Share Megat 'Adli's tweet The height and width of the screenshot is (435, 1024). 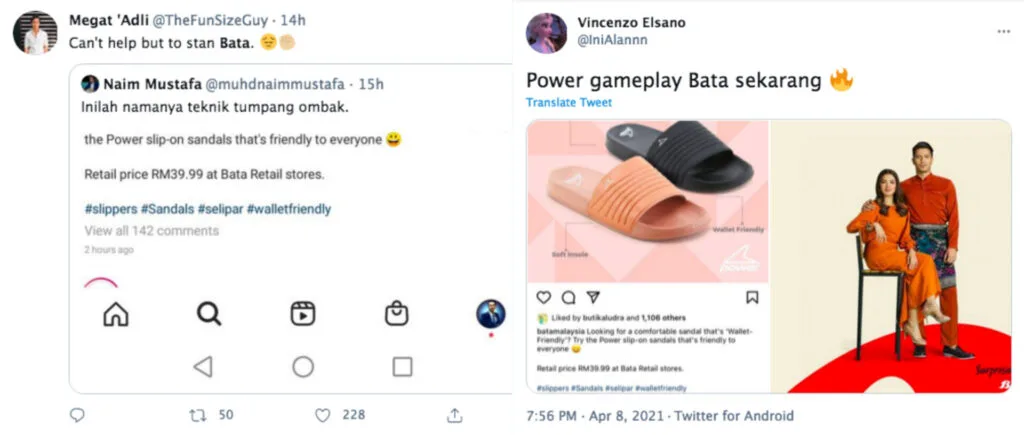coord(454,415)
